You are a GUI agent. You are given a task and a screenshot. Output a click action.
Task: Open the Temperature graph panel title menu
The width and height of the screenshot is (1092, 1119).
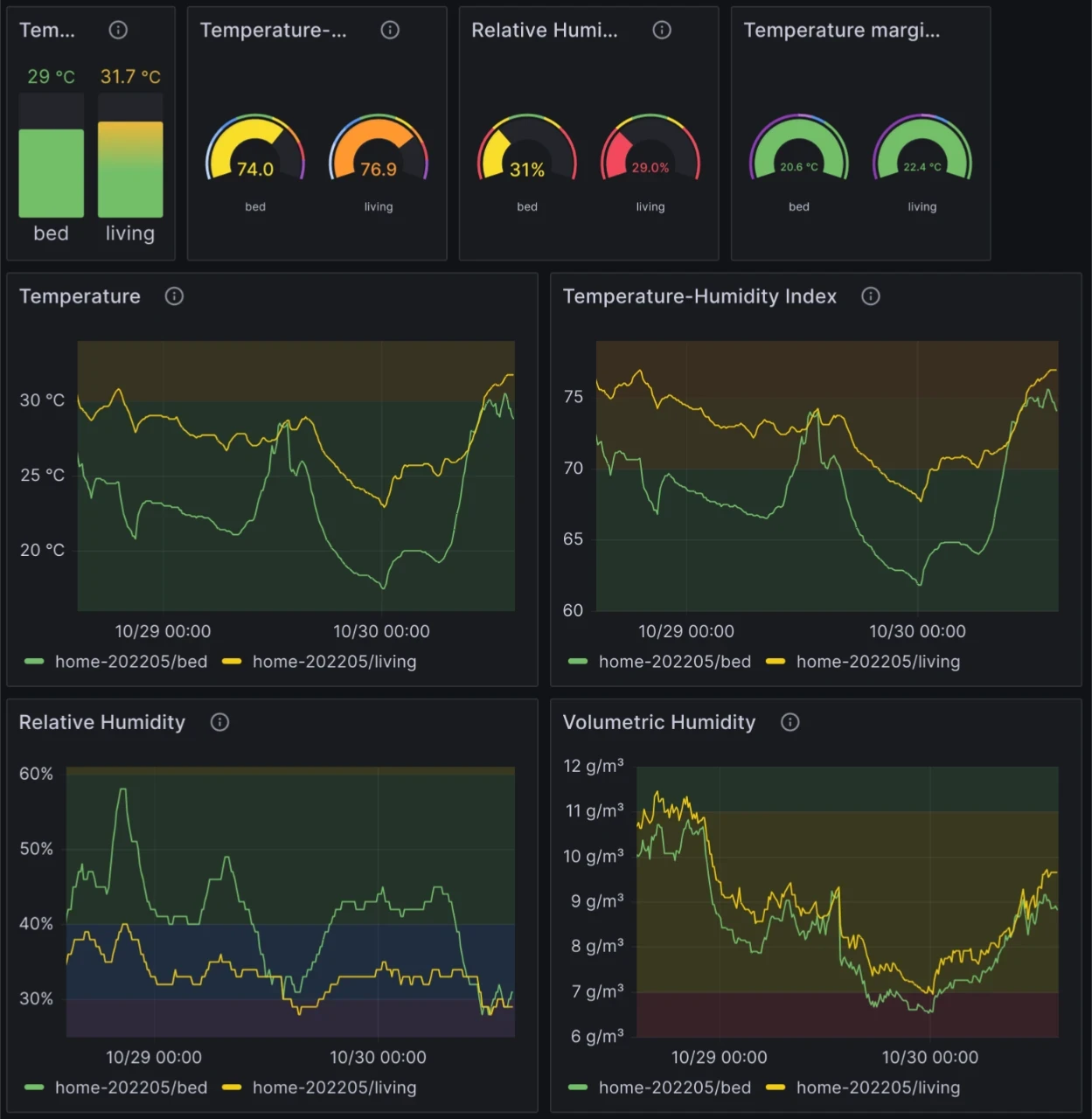80,296
